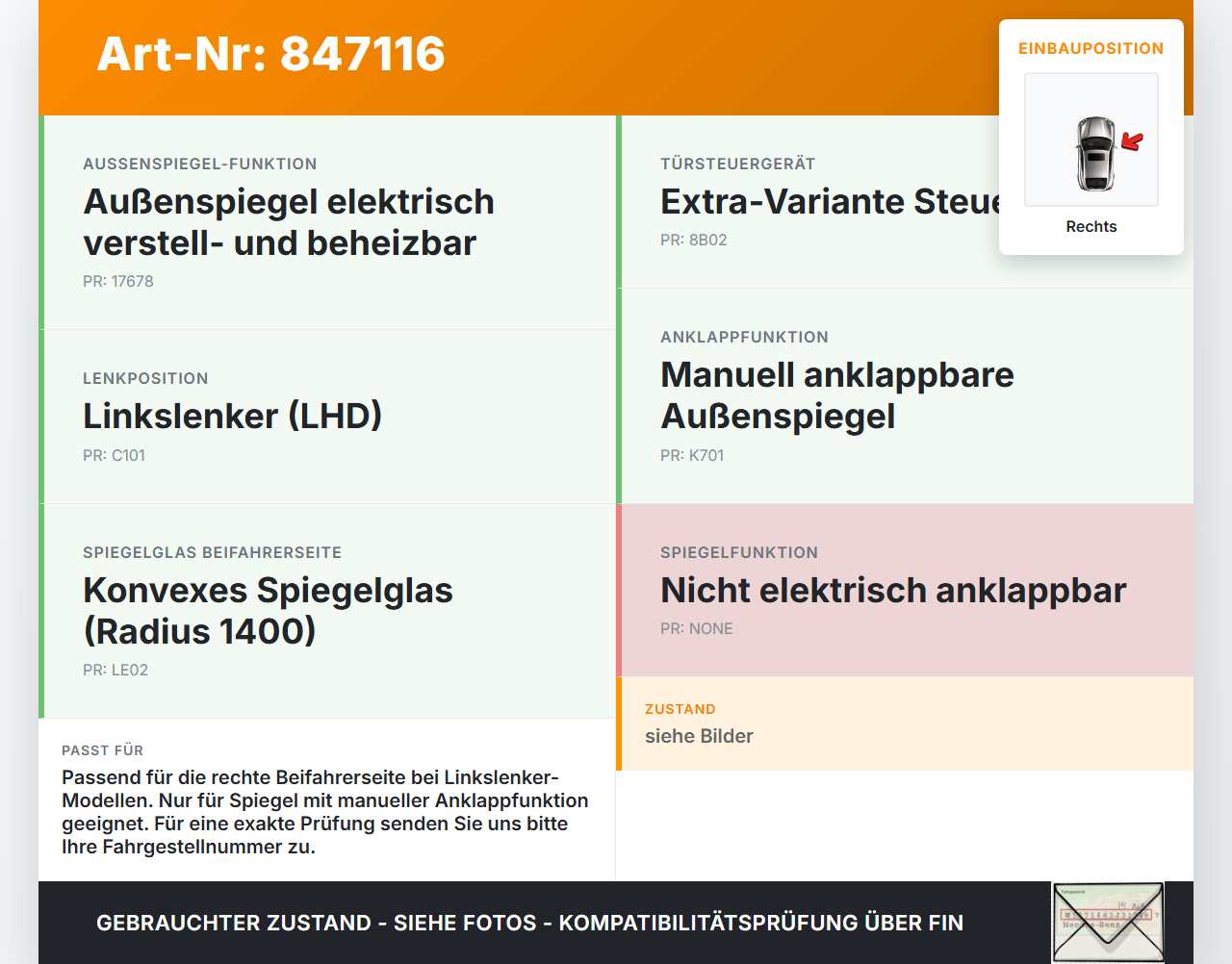Image resolution: width=1232 pixels, height=964 pixels.
Task: Click PR: LE02 code text
Action: [115, 671]
